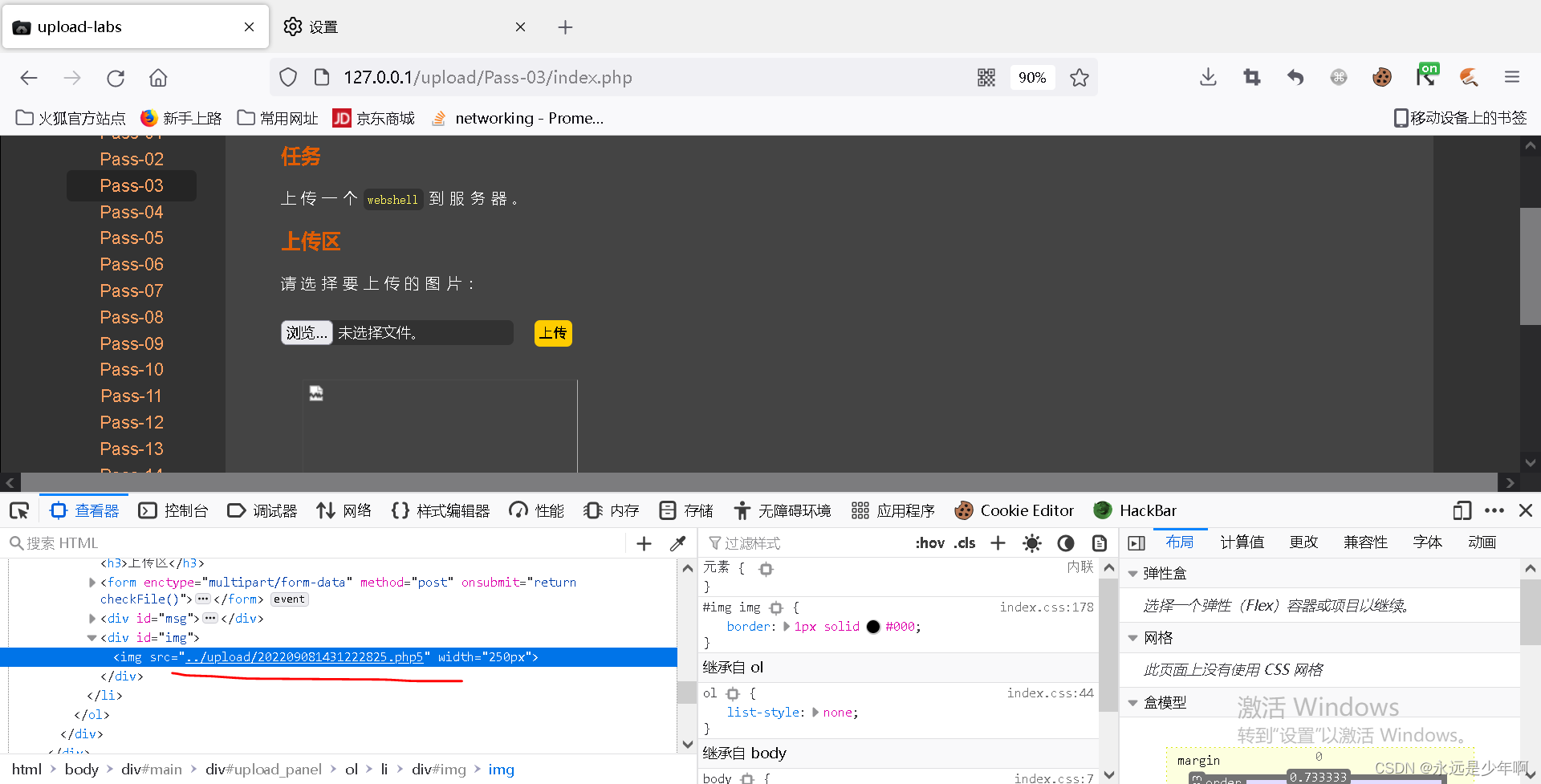This screenshot has height=784, width=1541.
Task: Toggle the .cls classes panel
Action: tap(965, 543)
